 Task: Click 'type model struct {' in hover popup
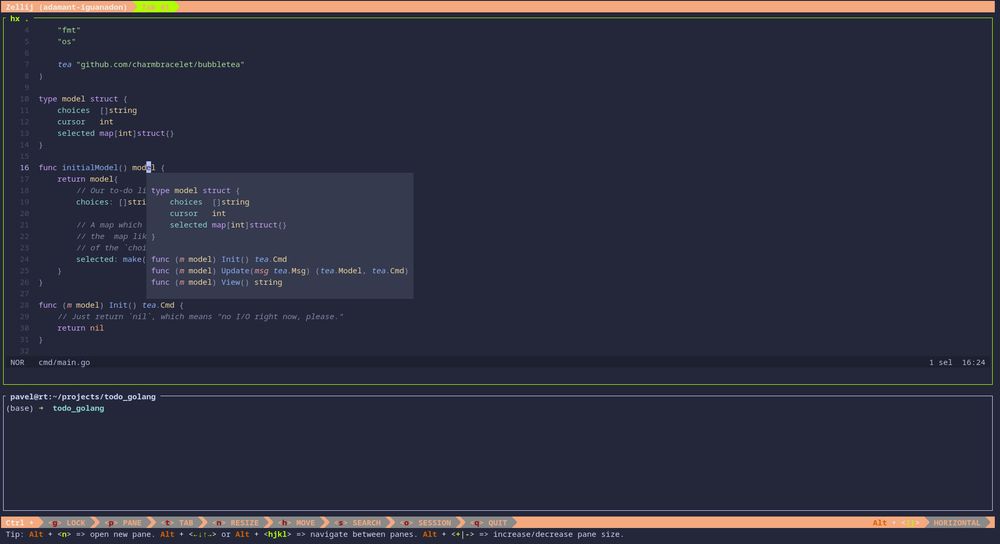tap(195, 191)
